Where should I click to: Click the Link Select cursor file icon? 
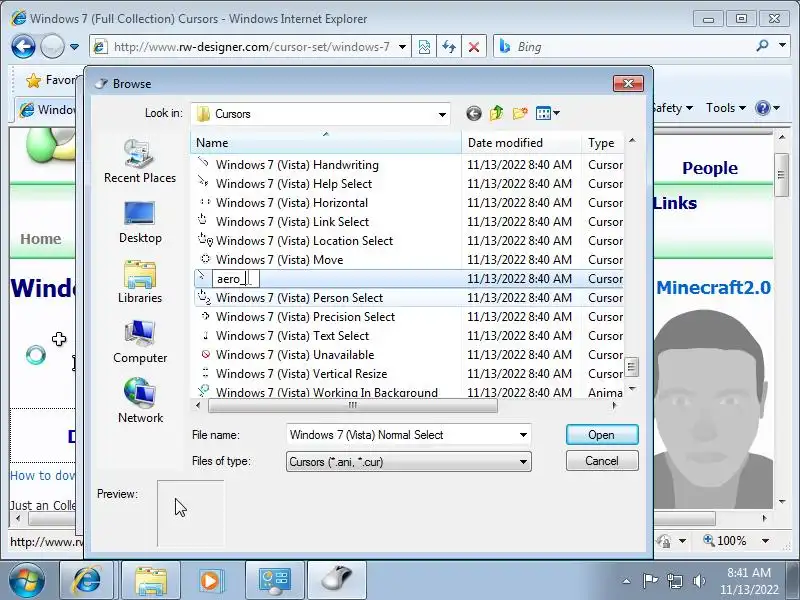tap(203, 220)
